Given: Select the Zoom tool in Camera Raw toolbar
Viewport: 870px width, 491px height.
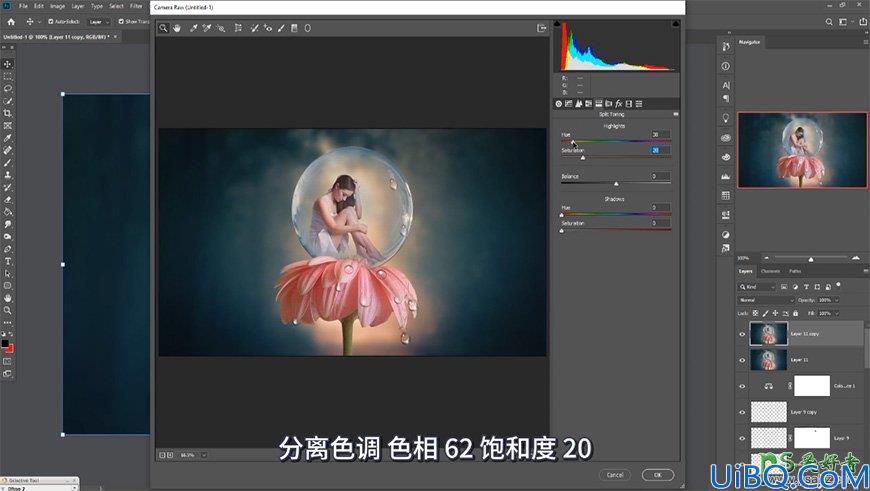Looking at the screenshot, I should (x=163, y=28).
